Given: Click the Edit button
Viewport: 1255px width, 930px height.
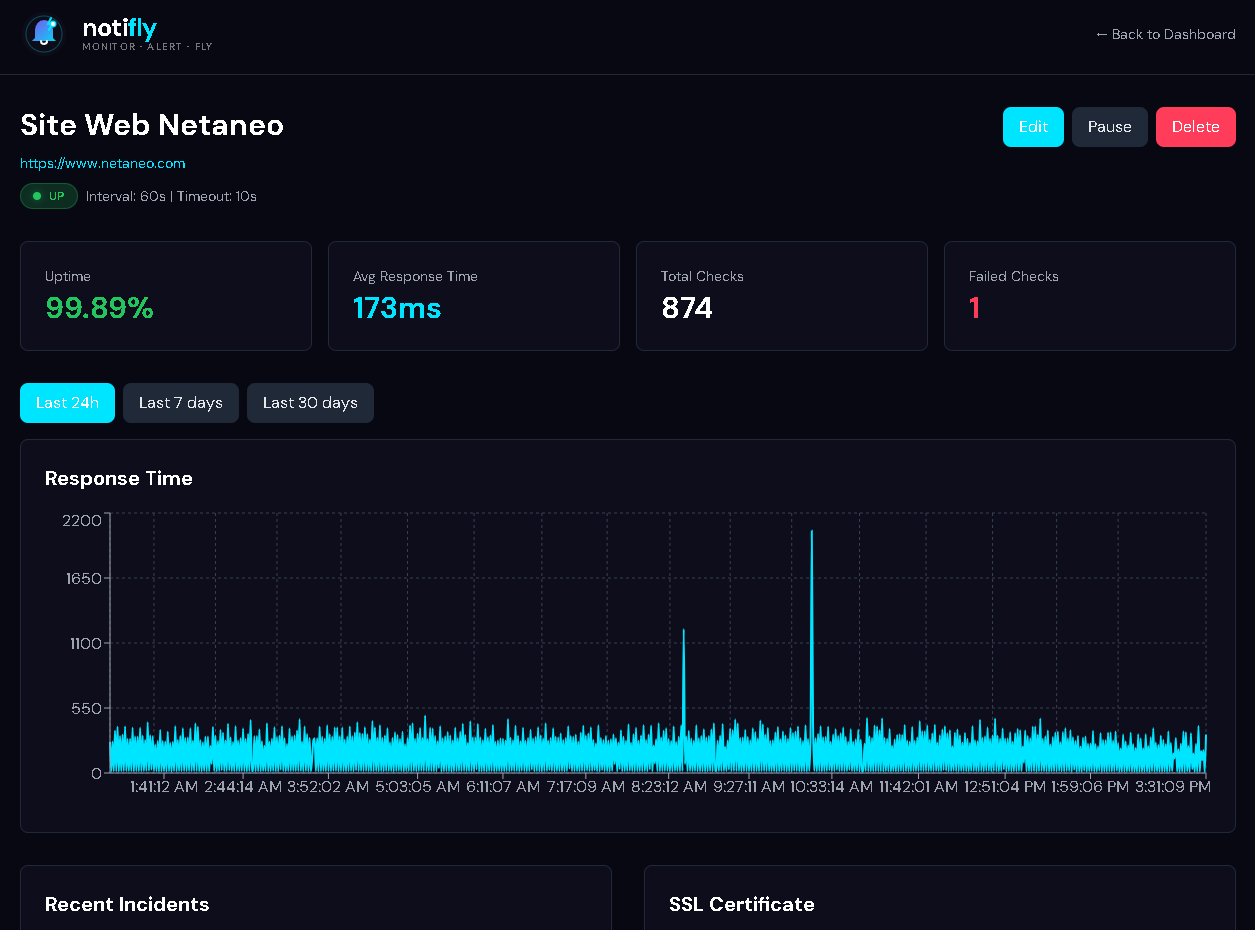Looking at the screenshot, I should coord(1033,127).
